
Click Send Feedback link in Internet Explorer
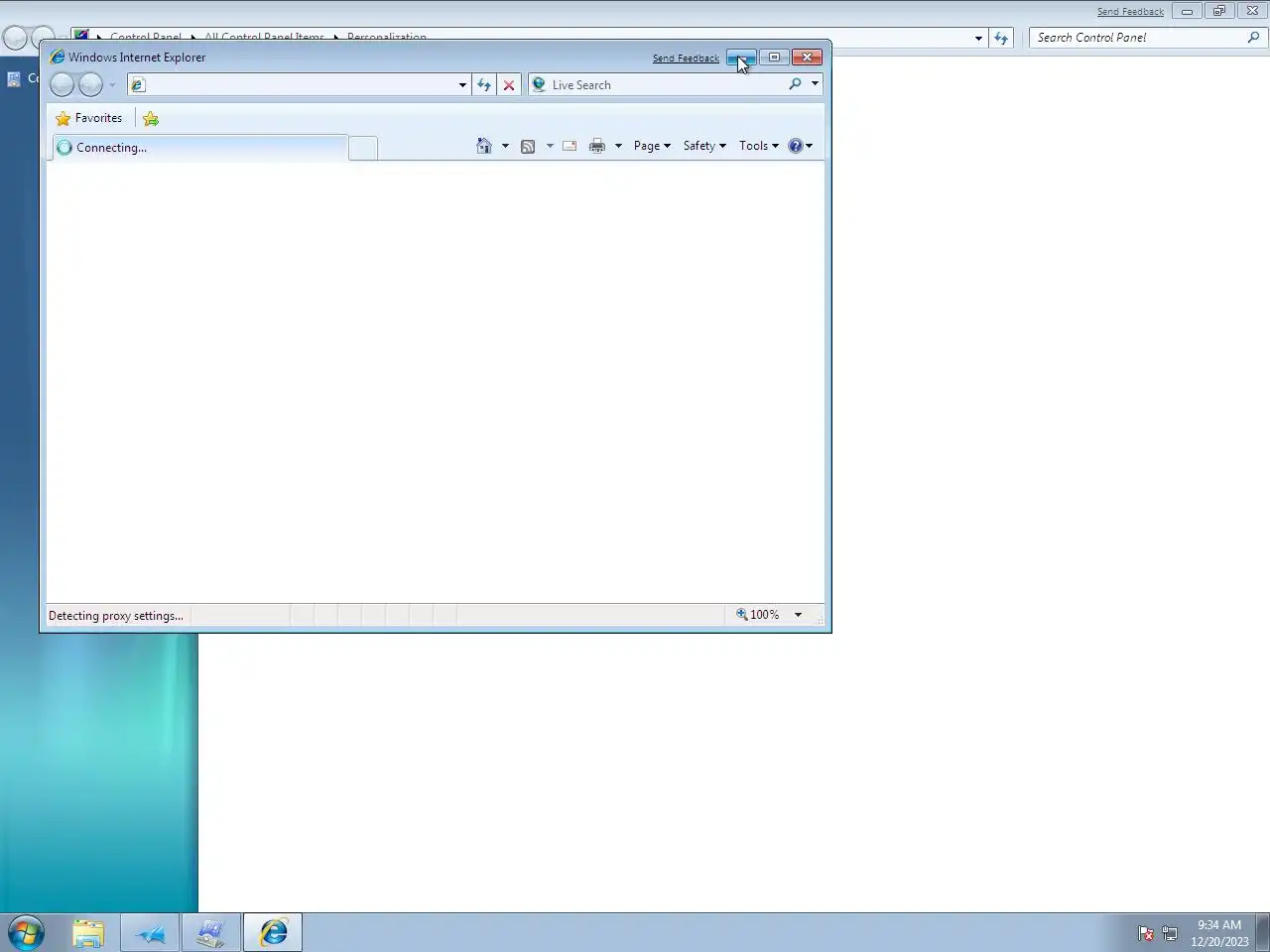click(x=686, y=59)
